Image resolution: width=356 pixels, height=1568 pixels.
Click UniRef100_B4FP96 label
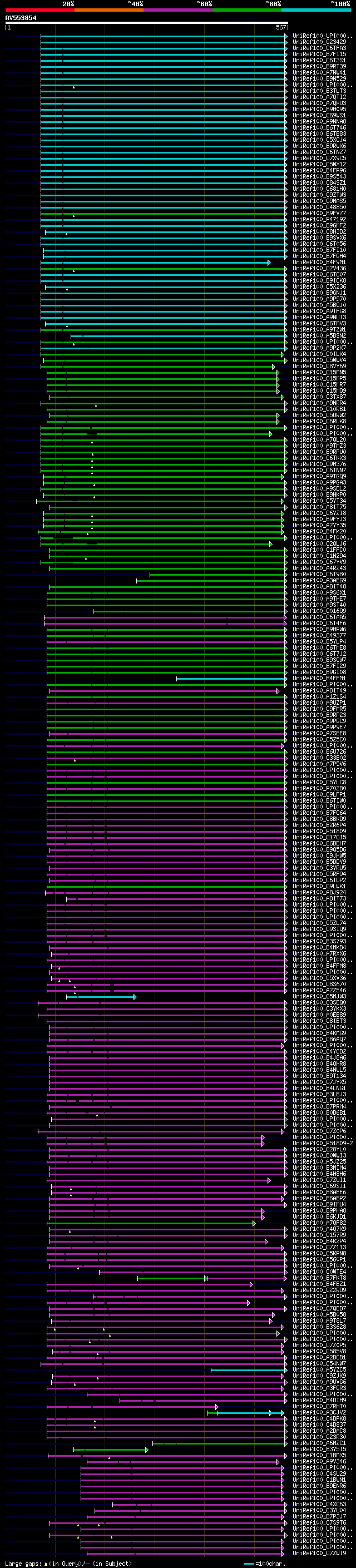click(319, 170)
